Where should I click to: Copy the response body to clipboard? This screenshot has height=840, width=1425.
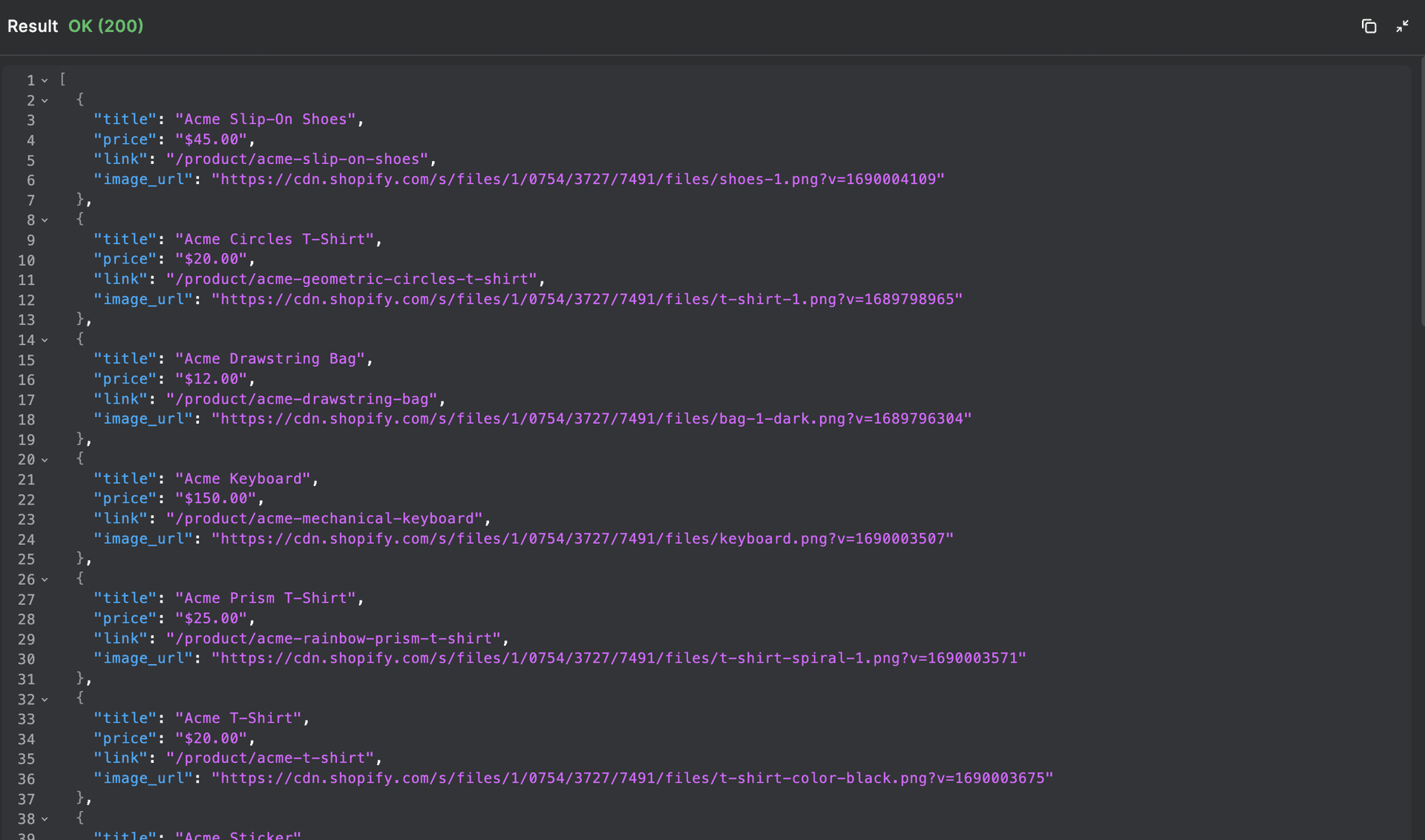[1369, 26]
